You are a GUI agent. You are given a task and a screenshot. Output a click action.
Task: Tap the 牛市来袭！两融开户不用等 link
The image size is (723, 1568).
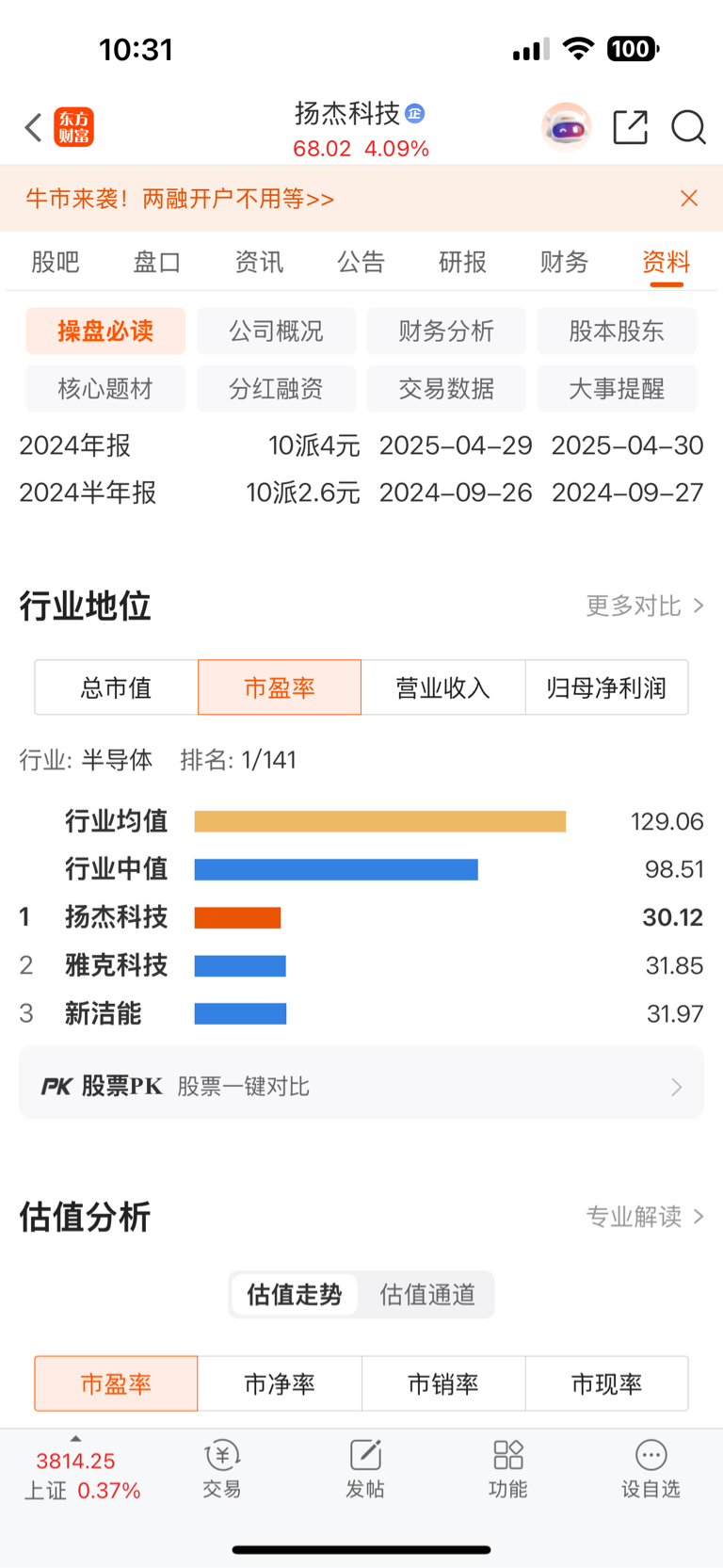(x=180, y=199)
